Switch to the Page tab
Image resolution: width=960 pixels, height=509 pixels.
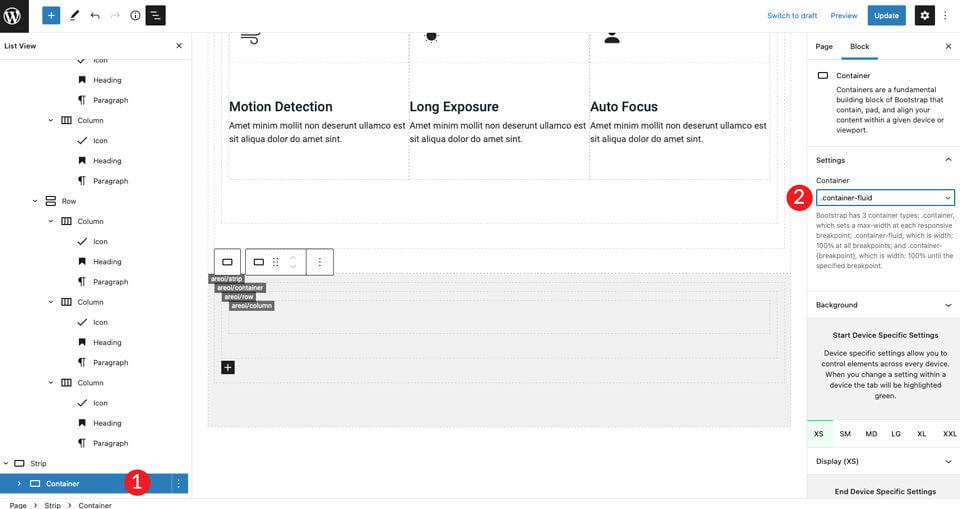click(x=824, y=47)
